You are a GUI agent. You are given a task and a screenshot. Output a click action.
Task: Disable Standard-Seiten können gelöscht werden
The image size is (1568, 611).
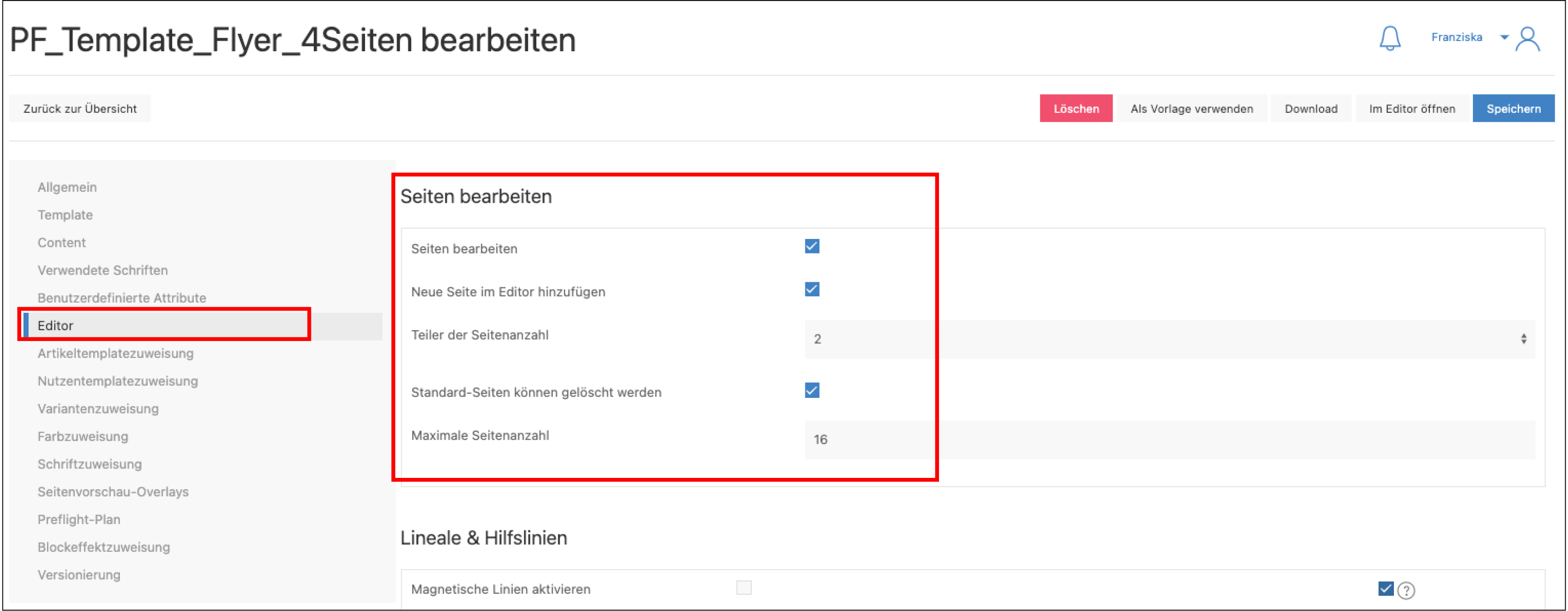[x=812, y=390]
